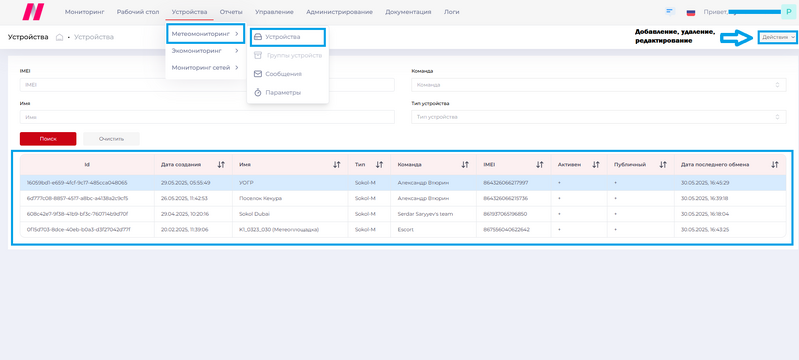Click the envelope icon next to Сообщения
799x360 pixels.
(258, 74)
